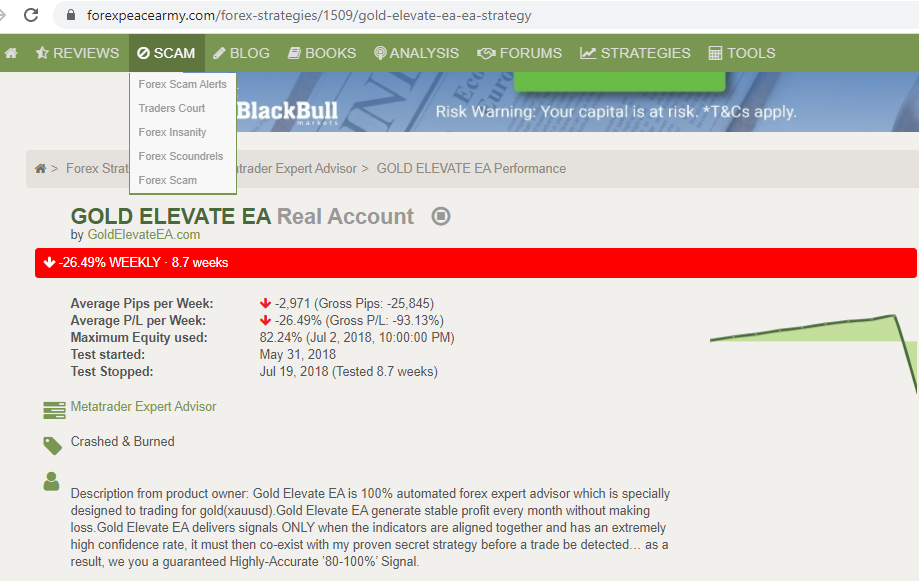Open the BLOG section
Image resolution: width=919 pixels, height=581 pixels.
pos(241,53)
